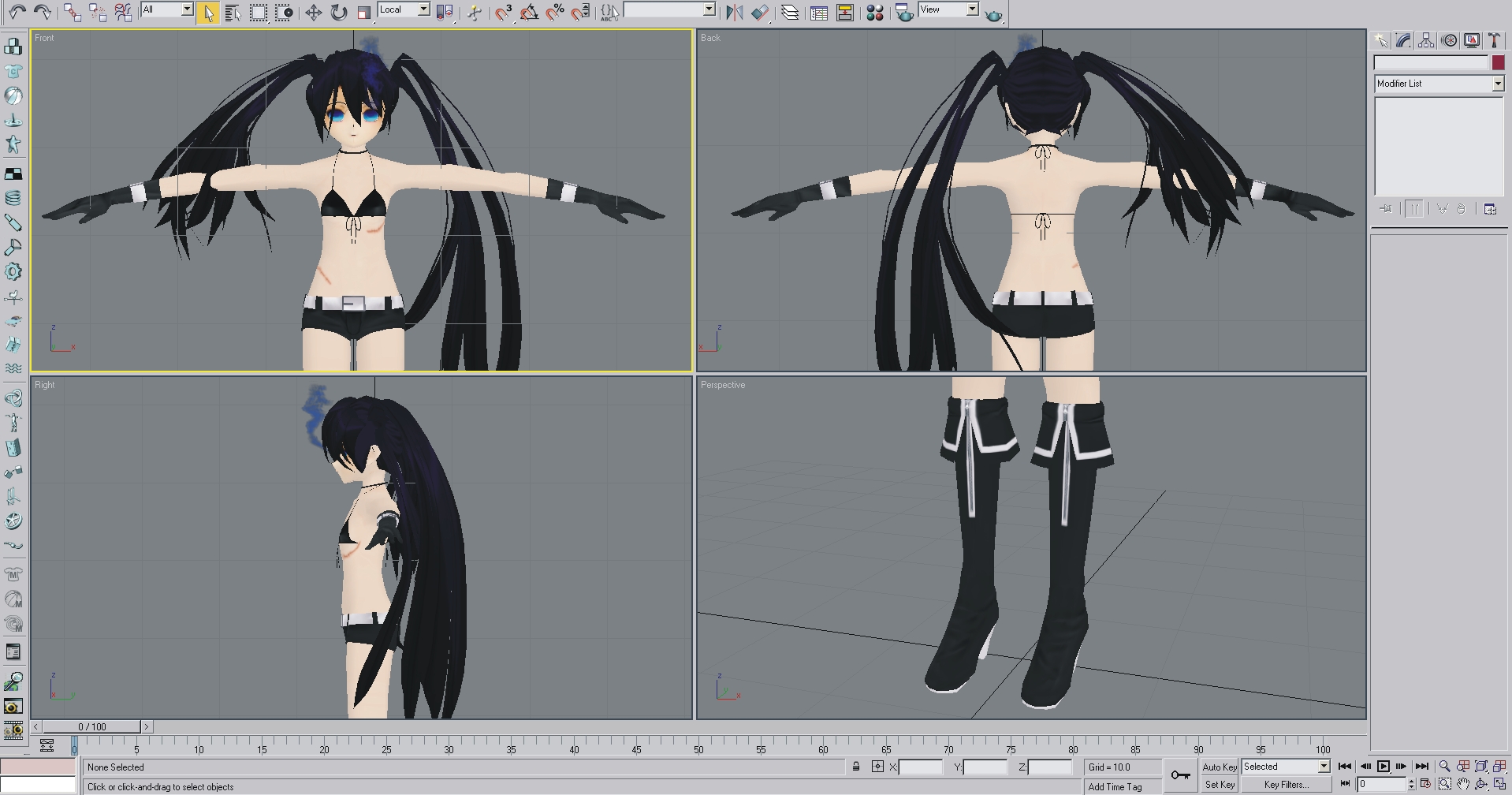Image resolution: width=1512 pixels, height=795 pixels.
Task: Open the Utilities hammer tab
Action: click(x=1493, y=40)
